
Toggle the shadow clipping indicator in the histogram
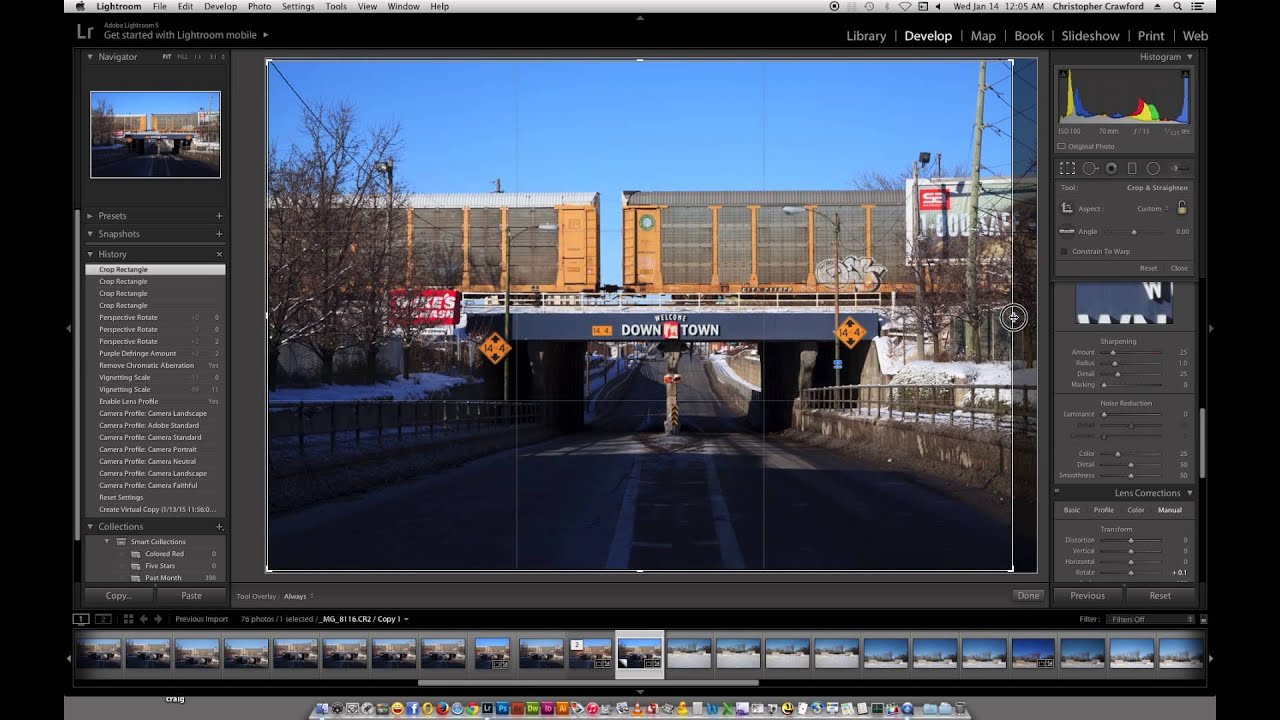(x=1062, y=73)
